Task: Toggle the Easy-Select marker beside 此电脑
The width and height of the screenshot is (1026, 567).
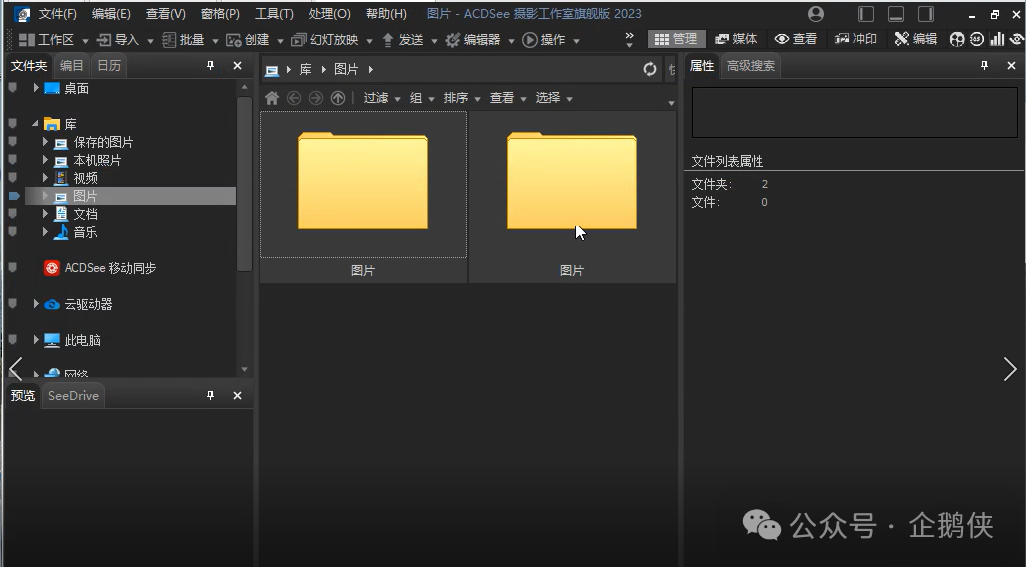Action: pos(13,340)
